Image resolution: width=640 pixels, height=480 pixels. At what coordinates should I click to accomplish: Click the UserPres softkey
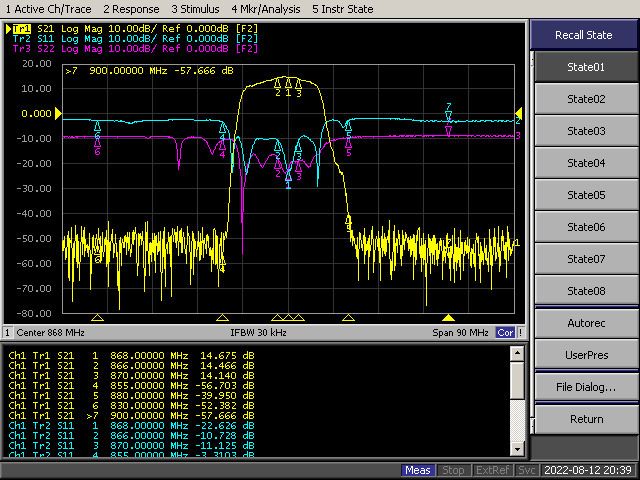coord(586,355)
